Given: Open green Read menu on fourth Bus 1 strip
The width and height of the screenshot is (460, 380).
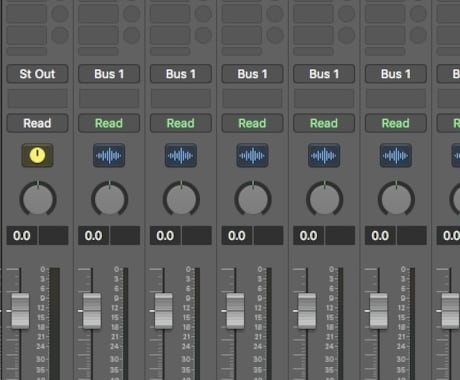Looking at the screenshot, I should 324,123.
